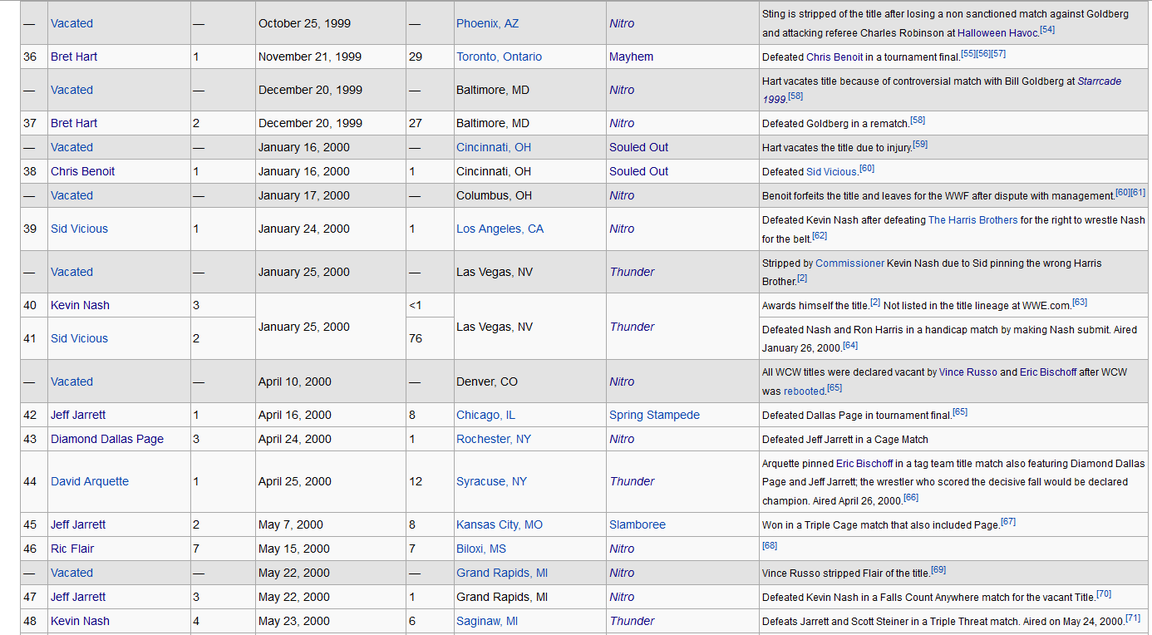Follow citation link [70]
This screenshot has height=635, width=1152.
1104,595
